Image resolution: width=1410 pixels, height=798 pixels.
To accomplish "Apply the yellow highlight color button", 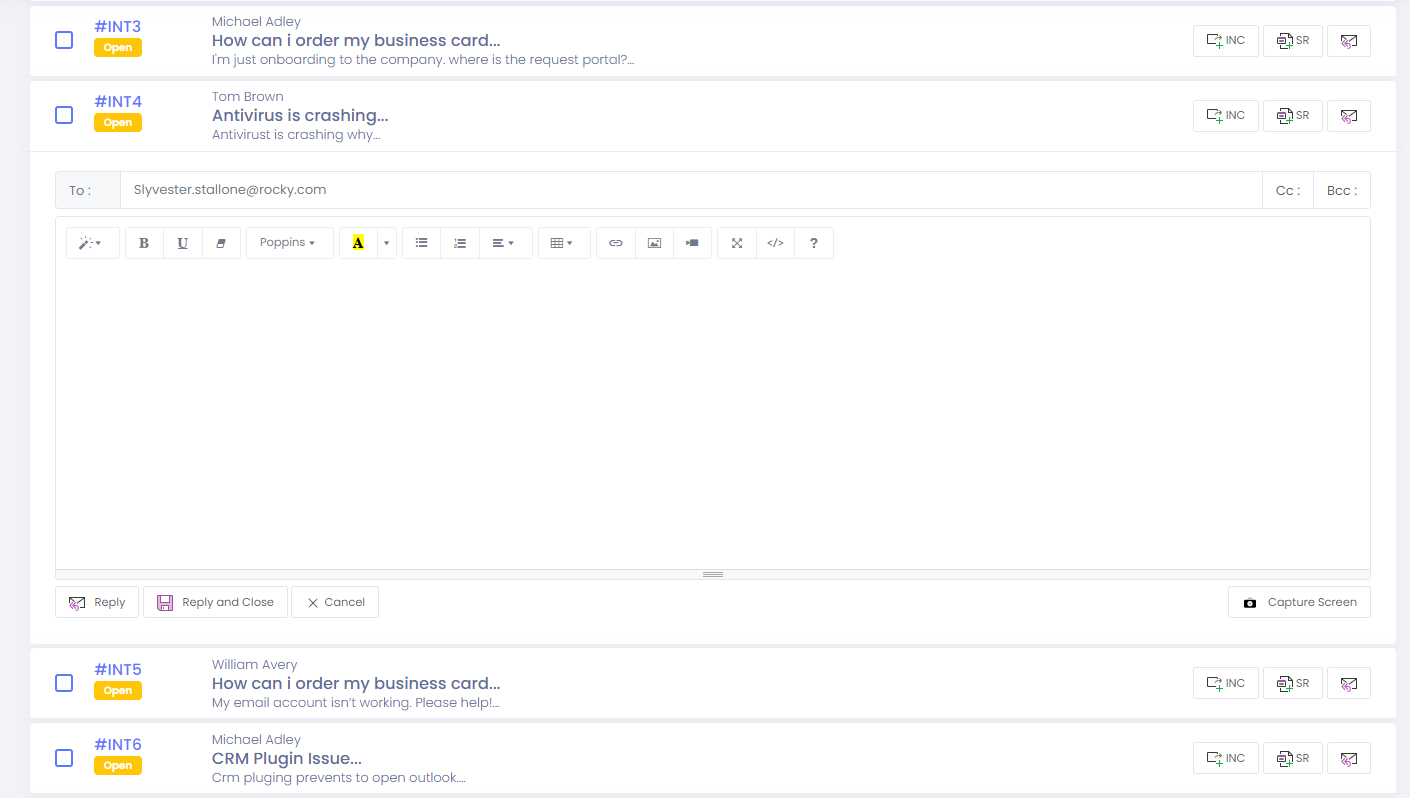I will point(358,243).
